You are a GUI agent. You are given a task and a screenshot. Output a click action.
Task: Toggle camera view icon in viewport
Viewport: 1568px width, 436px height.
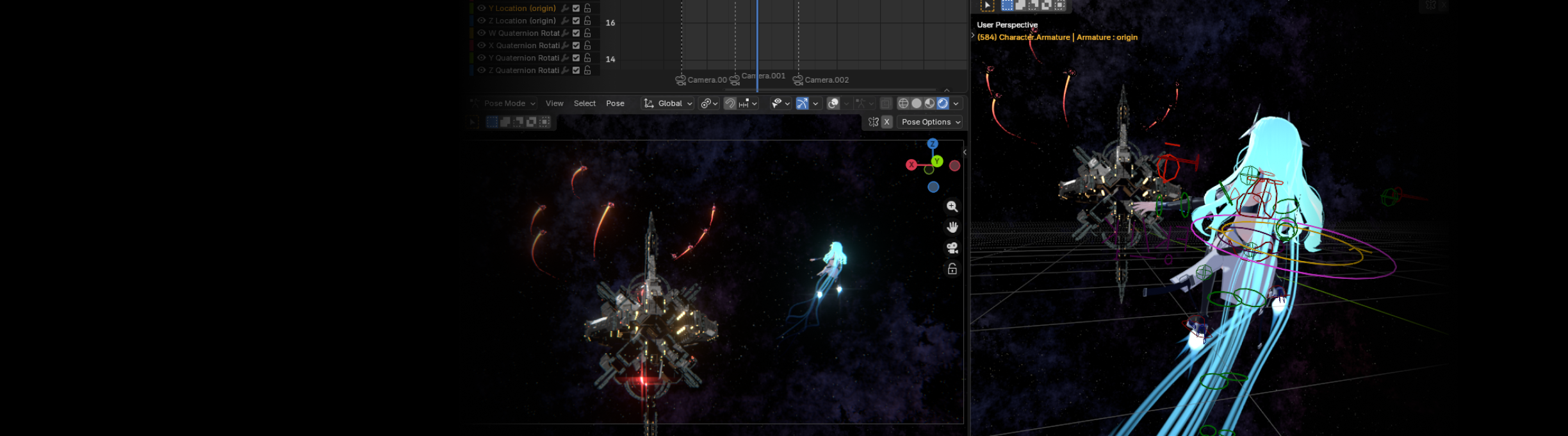click(952, 248)
